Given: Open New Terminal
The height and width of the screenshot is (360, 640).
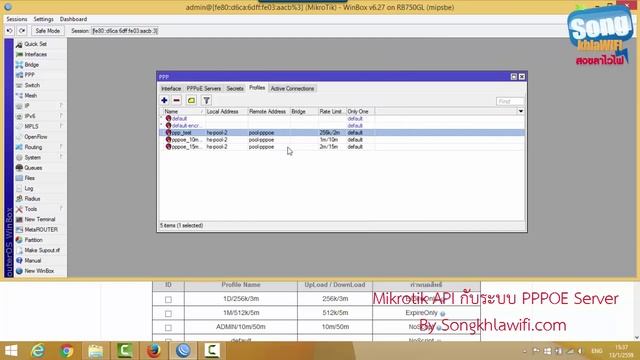Looking at the screenshot, I should 40,219.
